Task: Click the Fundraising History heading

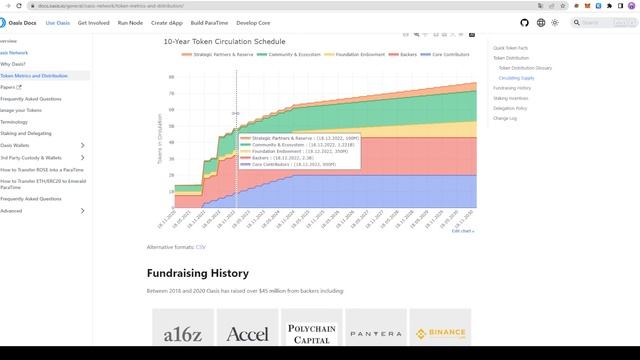Action: click(198, 273)
